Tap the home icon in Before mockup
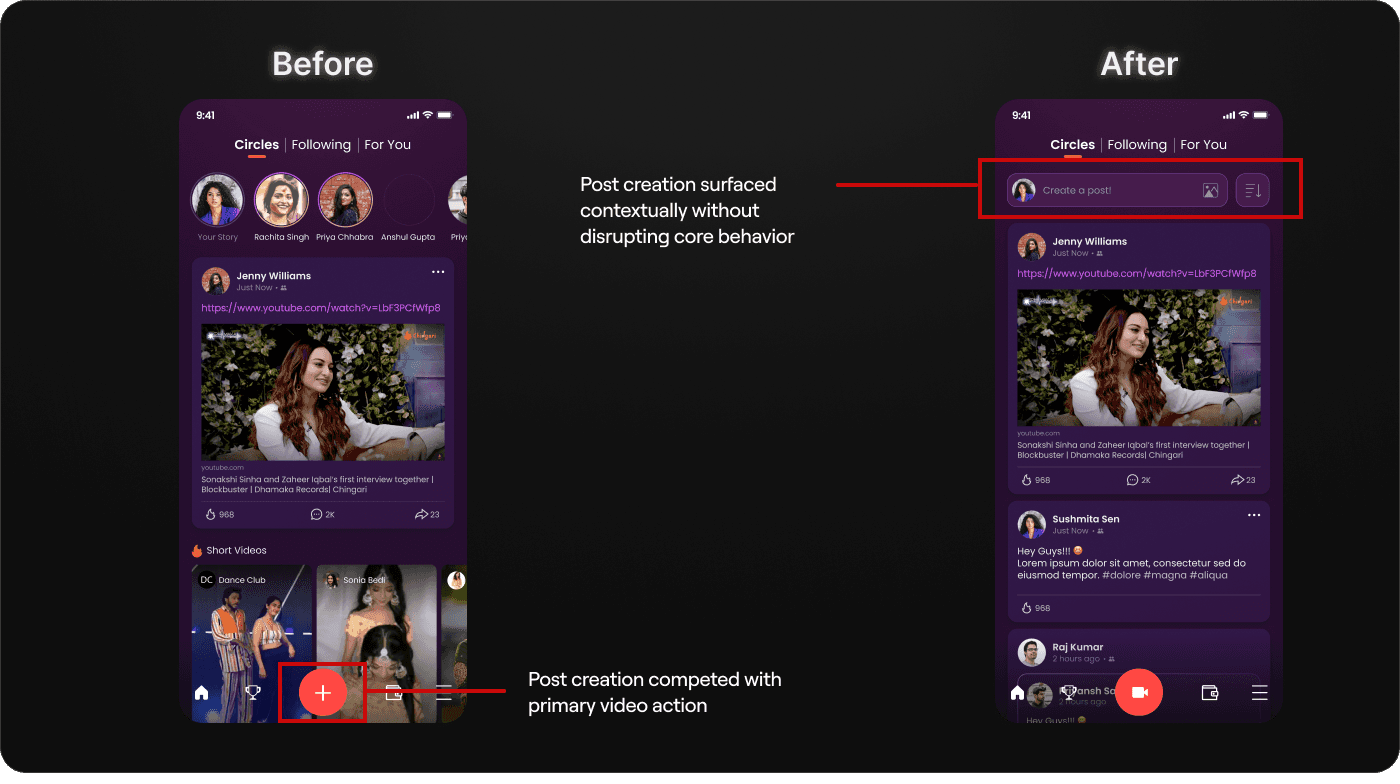This screenshot has width=1400, height=784. 201,692
